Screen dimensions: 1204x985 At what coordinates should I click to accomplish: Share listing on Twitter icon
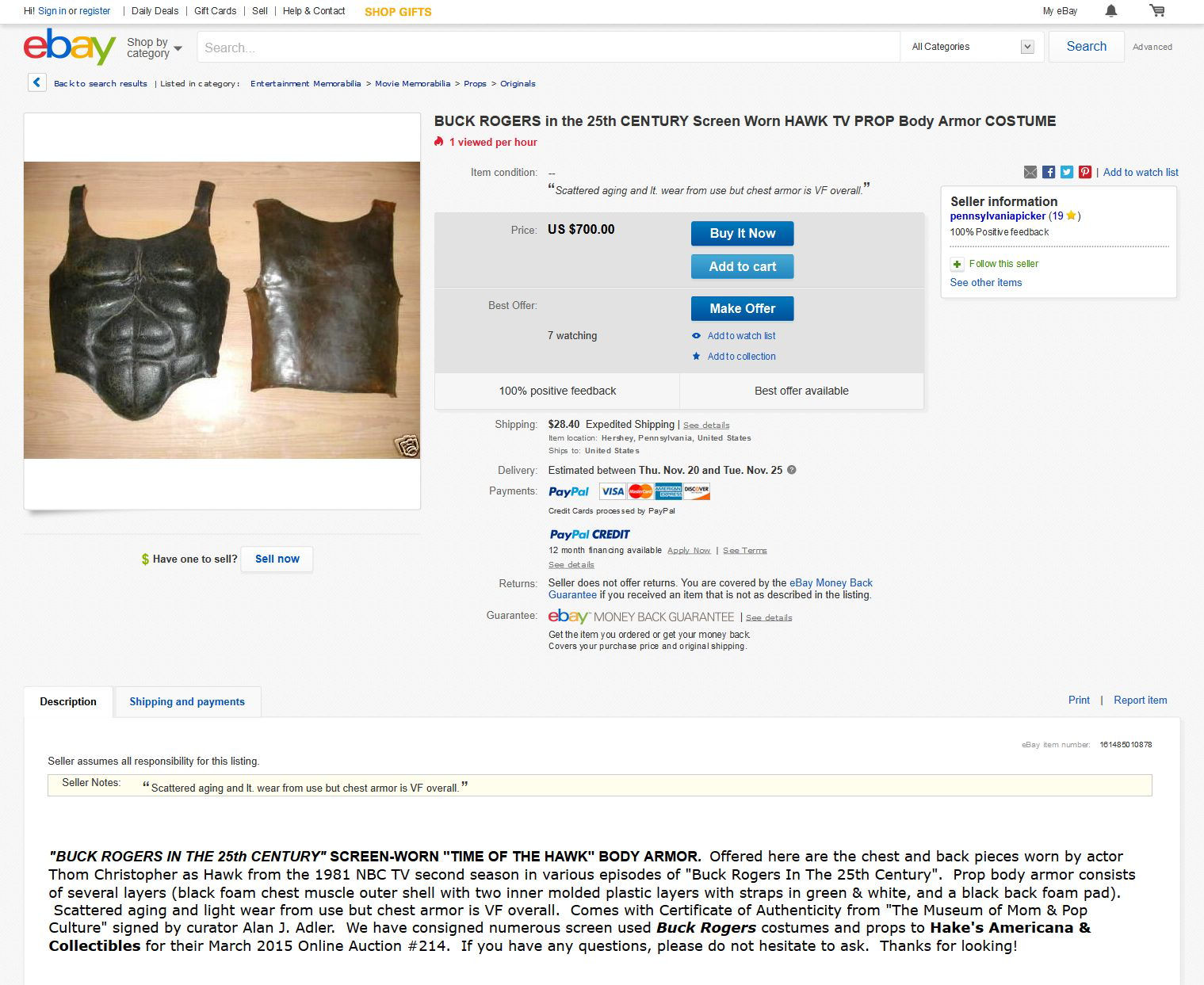(x=1067, y=172)
